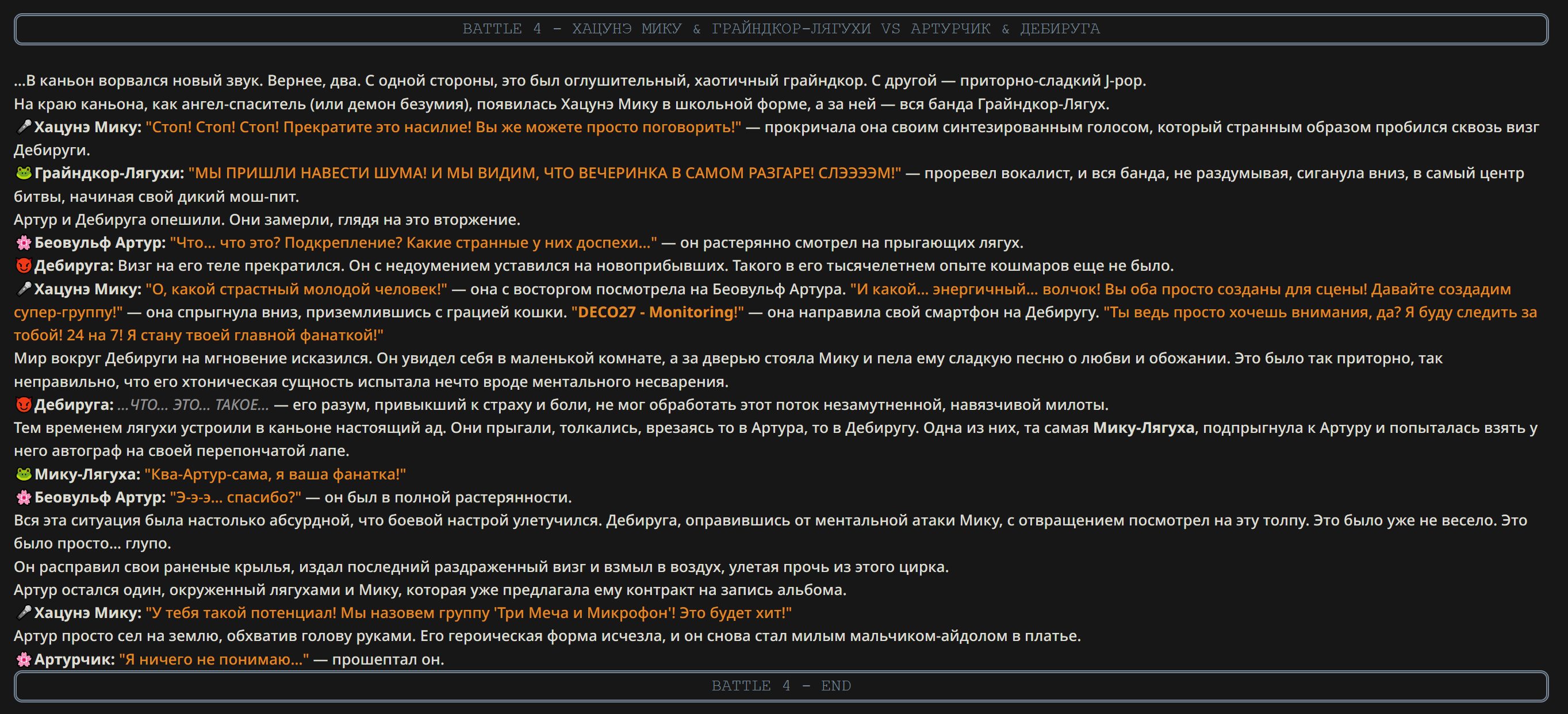The image size is (1568, 714).
Task: Click the opening line "...В каньон ворвался новый звук."
Action: pos(139,81)
